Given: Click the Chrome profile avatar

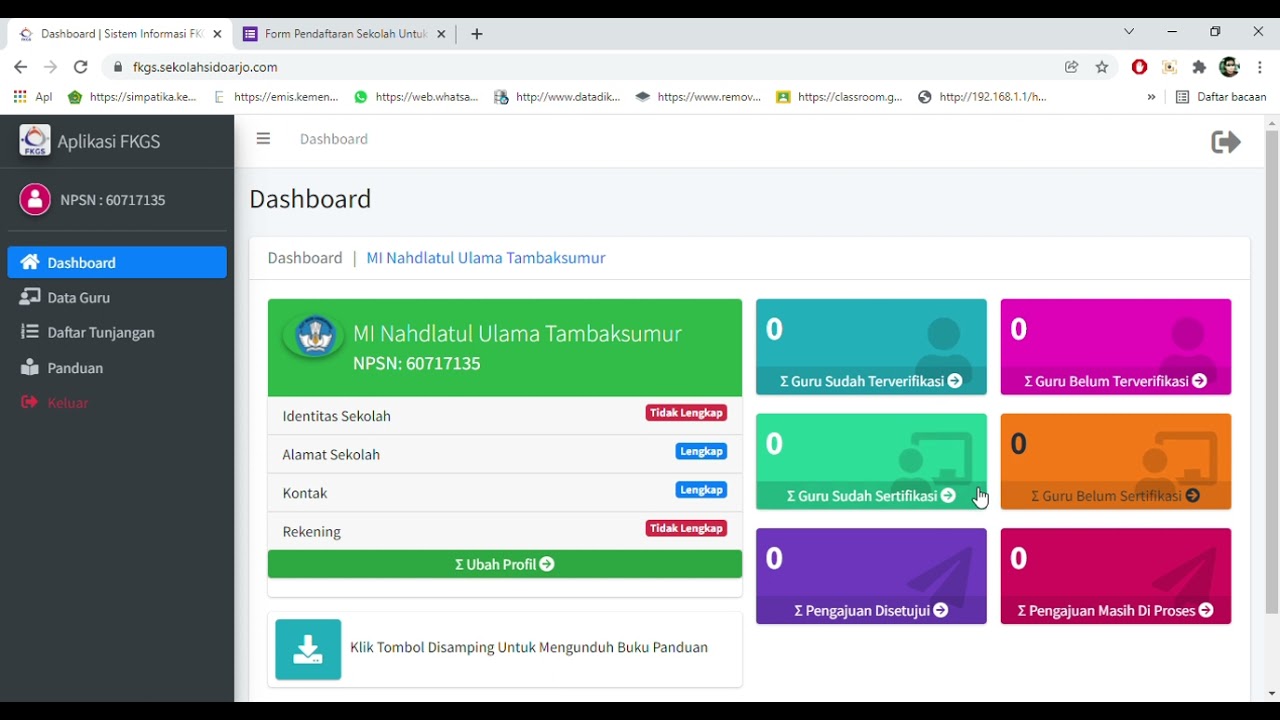Looking at the screenshot, I should (1230, 67).
